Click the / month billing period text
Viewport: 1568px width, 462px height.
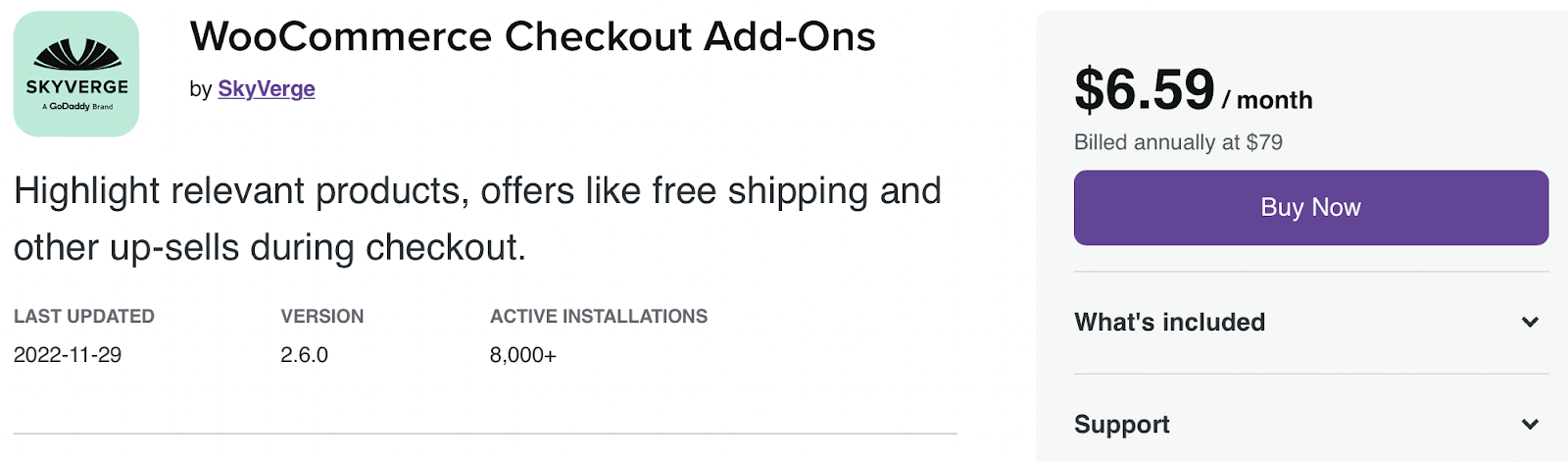pos(1267,100)
